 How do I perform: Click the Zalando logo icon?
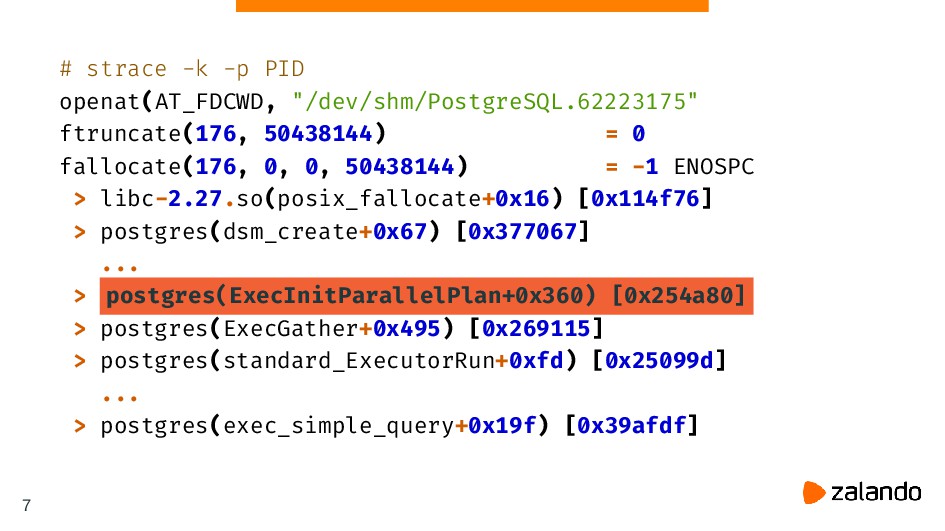[814, 492]
